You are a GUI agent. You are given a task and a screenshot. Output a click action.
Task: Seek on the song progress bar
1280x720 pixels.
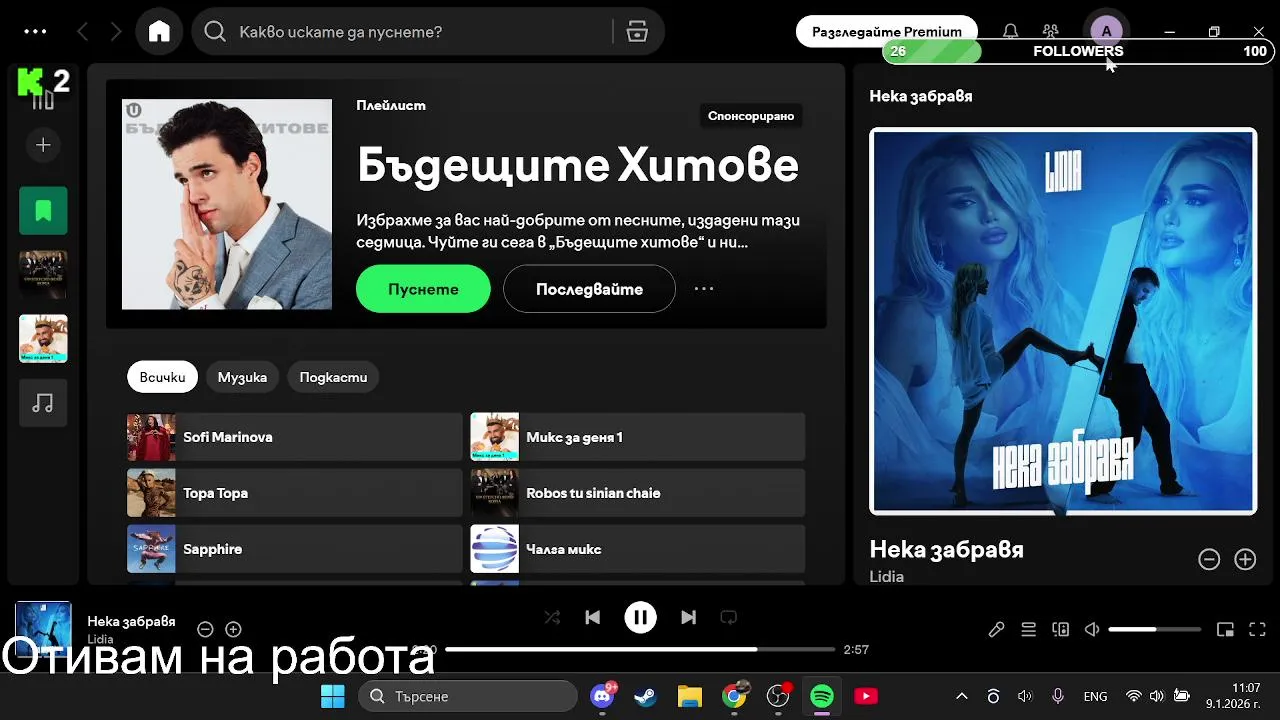pos(640,650)
